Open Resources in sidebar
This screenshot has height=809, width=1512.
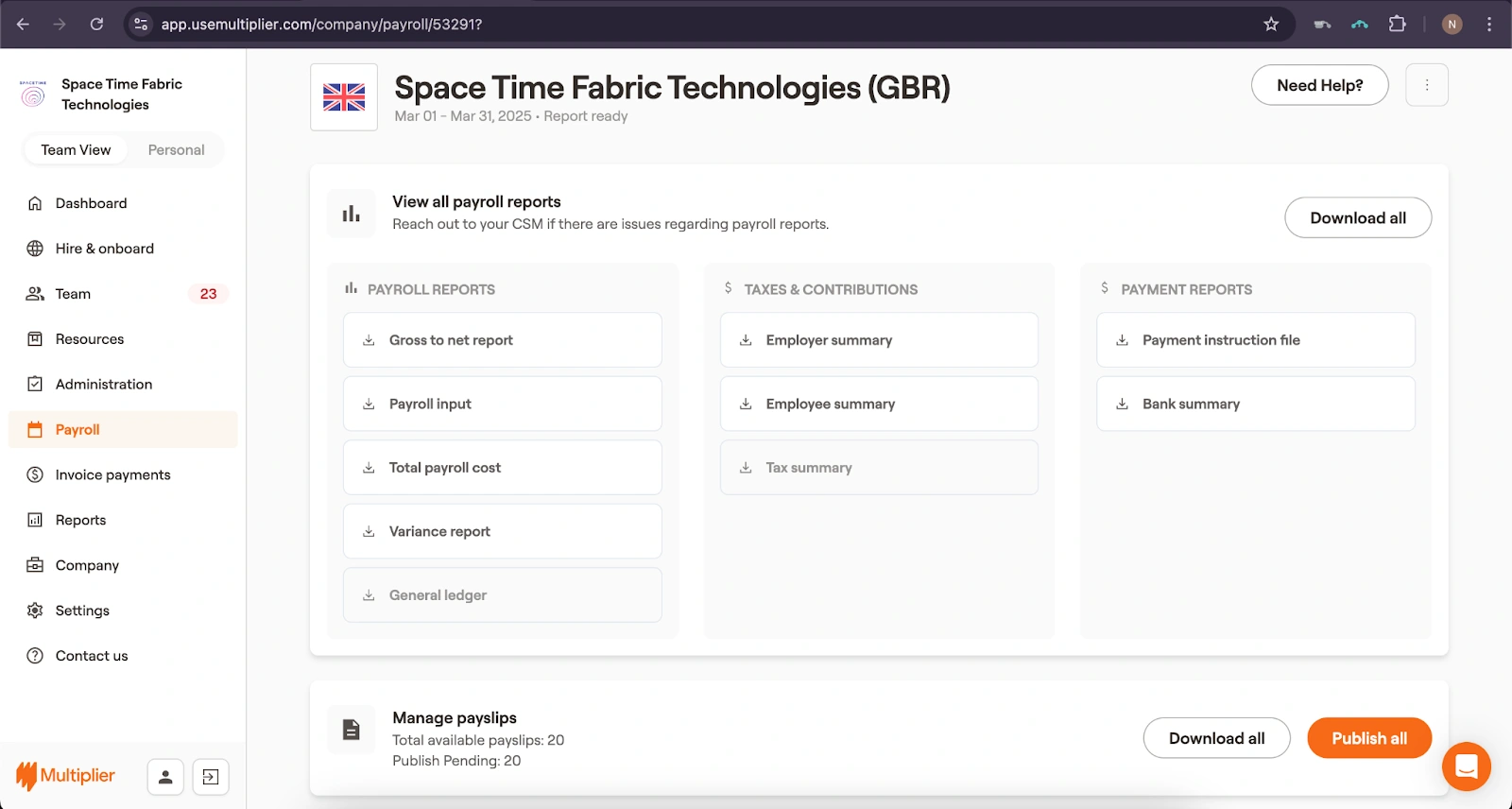pyautogui.click(x=123, y=339)
